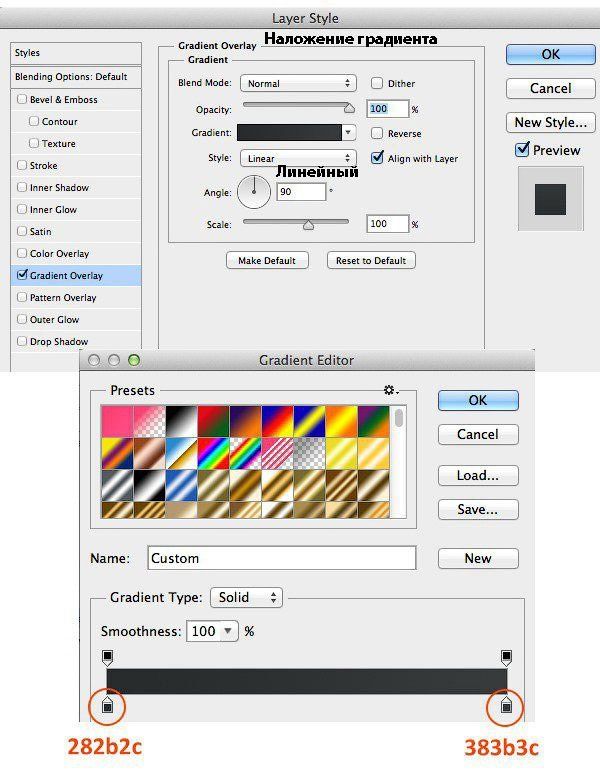Viewport: 600px width, 776px height.
Task: Click the New Style... button
Action: [x=550, y=122]
